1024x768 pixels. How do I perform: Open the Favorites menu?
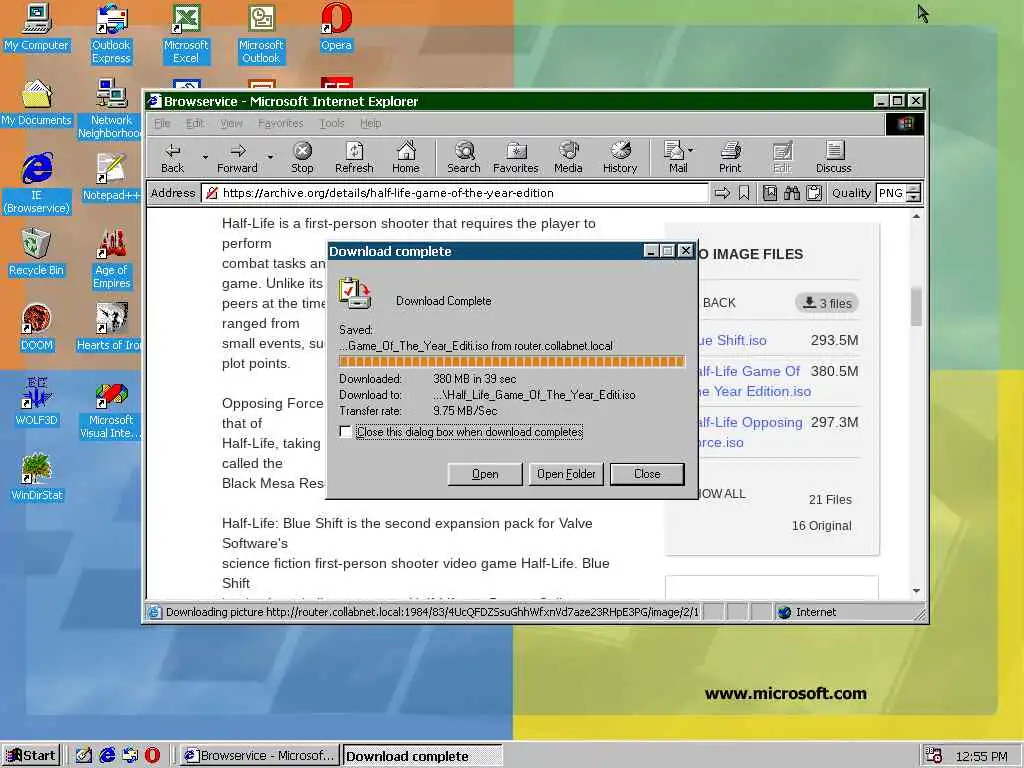point(280,123)
